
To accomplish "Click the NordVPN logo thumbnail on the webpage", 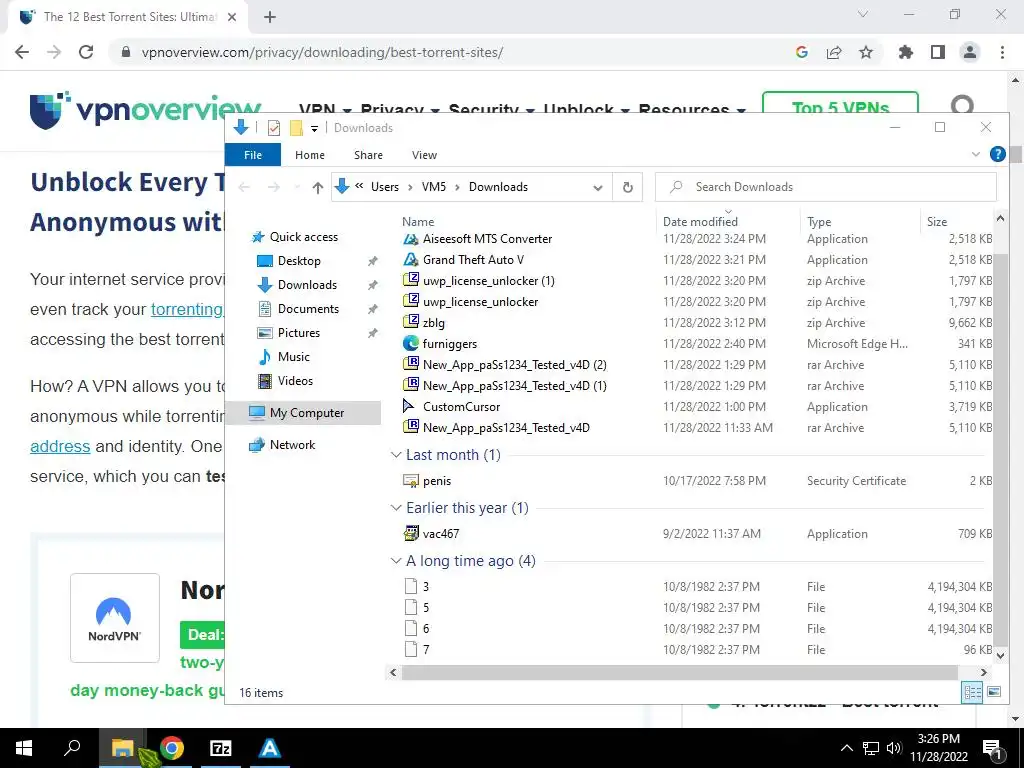I will [x=115, y=618].
